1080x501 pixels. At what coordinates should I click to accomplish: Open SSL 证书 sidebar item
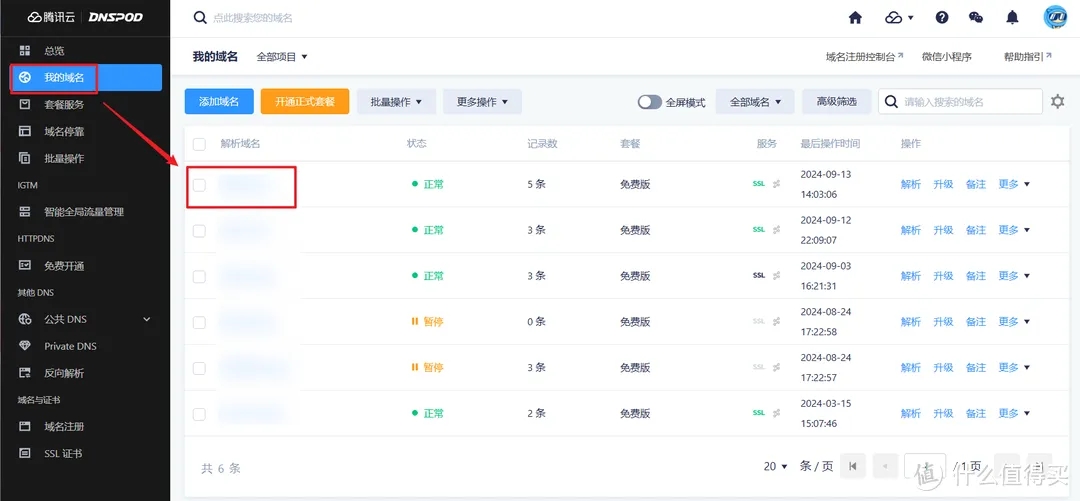pos(63,454)
